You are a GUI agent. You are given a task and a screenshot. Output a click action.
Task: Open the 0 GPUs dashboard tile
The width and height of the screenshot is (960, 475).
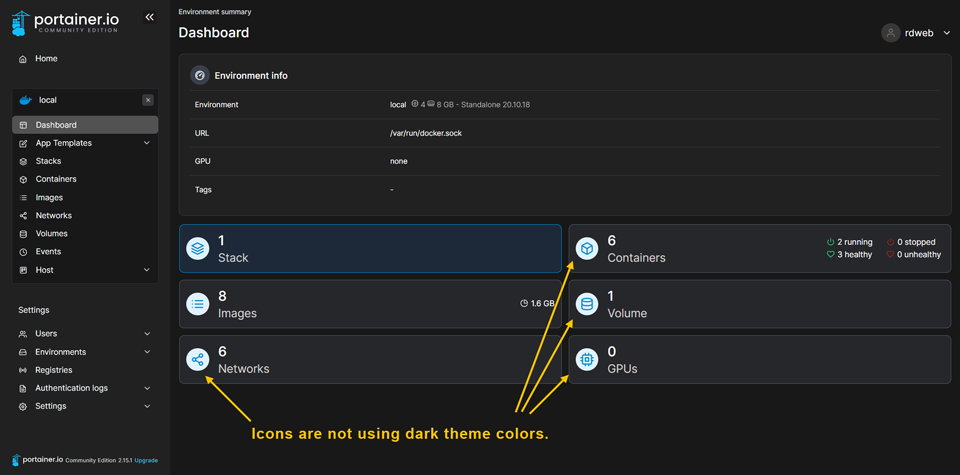click(760, 359)
